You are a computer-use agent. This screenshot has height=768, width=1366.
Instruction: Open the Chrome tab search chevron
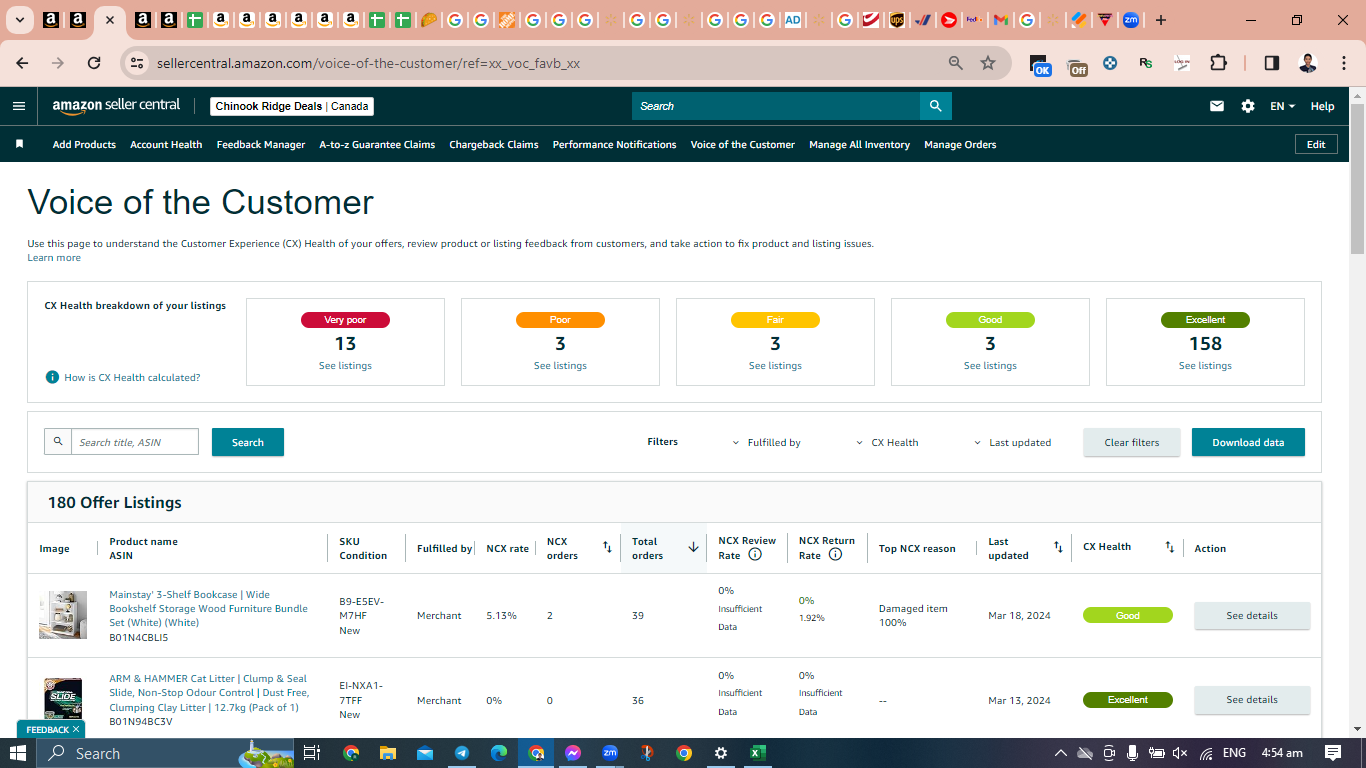[19, 20]
